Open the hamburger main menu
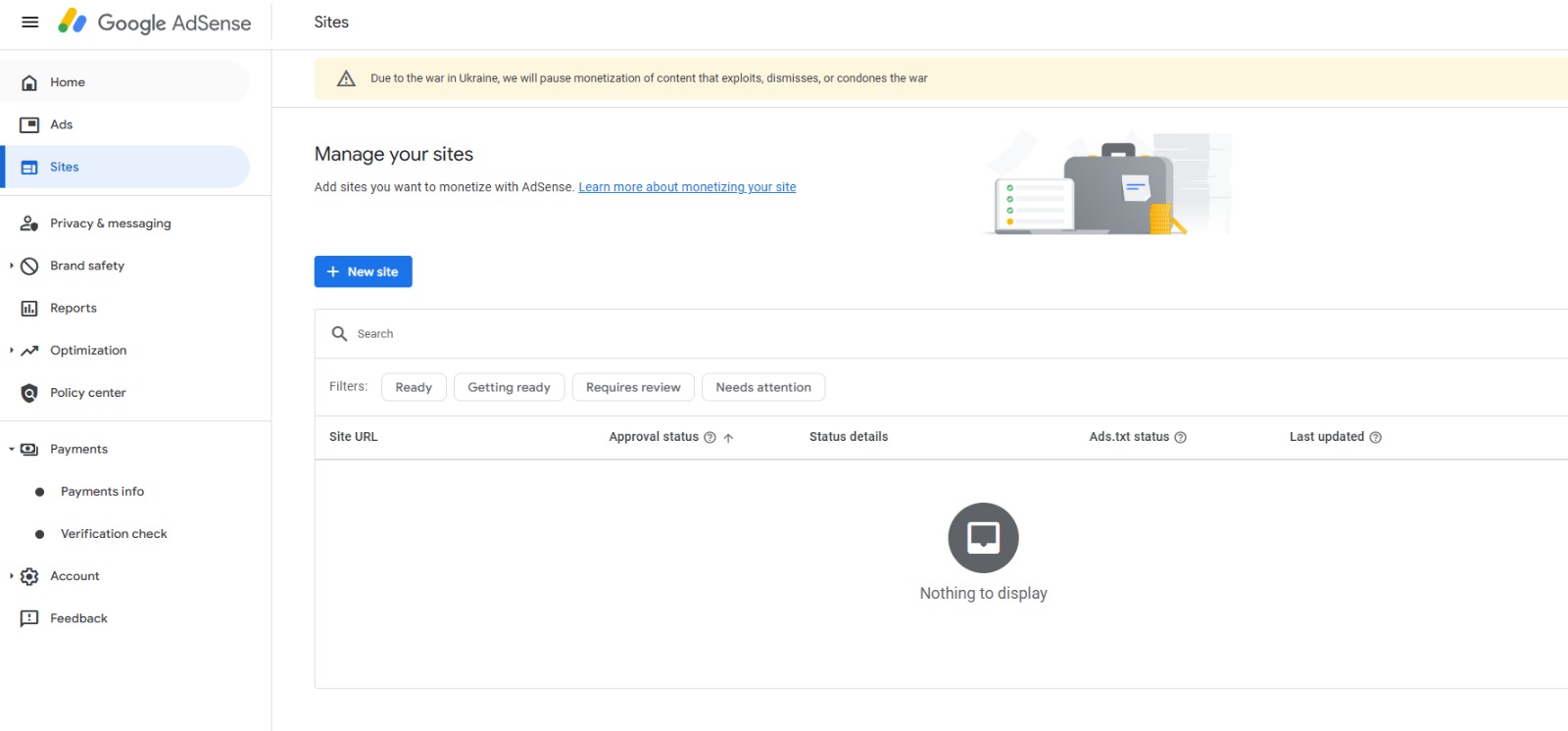1568x731 pixels. 30,22
